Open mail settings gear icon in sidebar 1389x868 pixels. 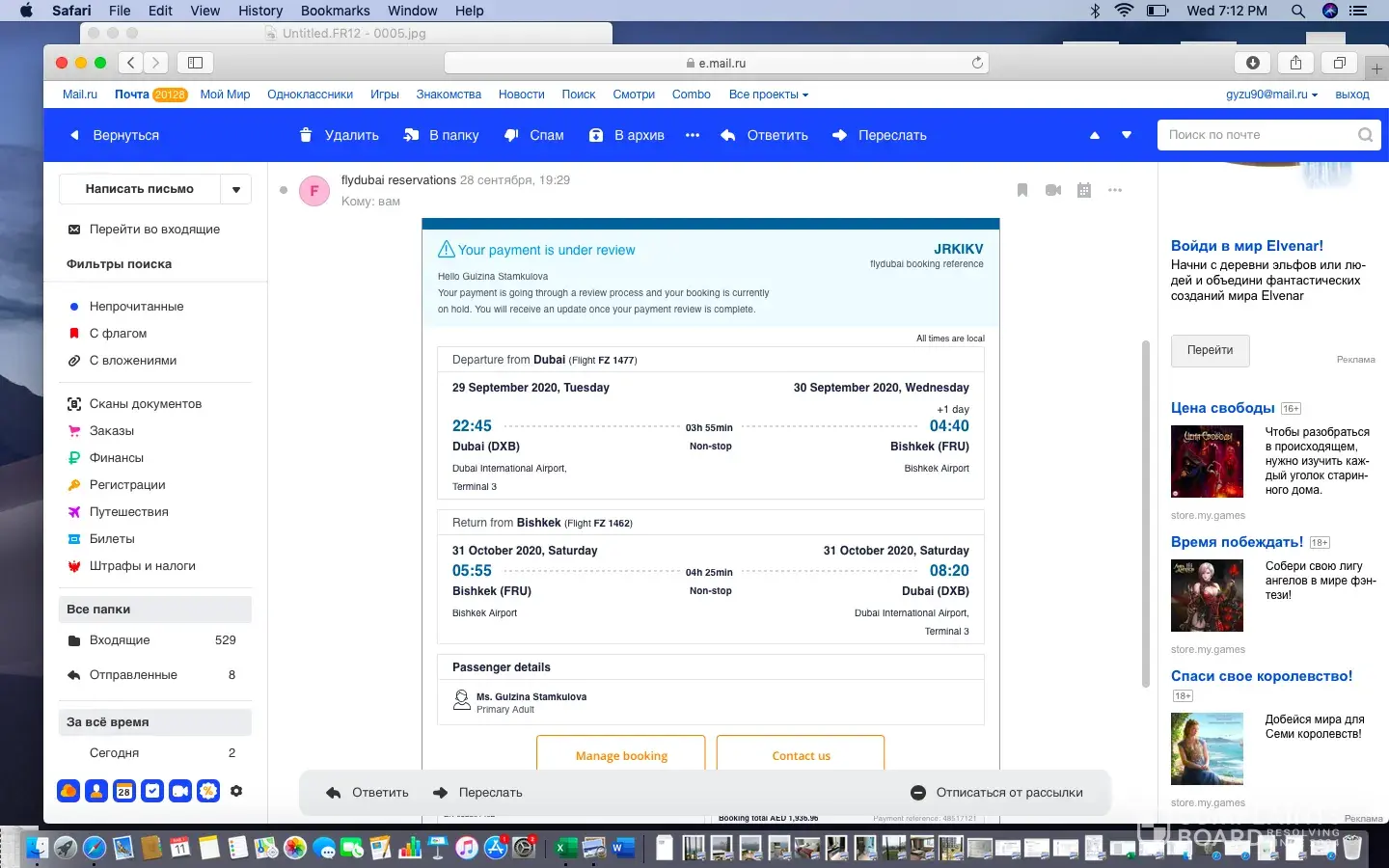coord(236,791)
